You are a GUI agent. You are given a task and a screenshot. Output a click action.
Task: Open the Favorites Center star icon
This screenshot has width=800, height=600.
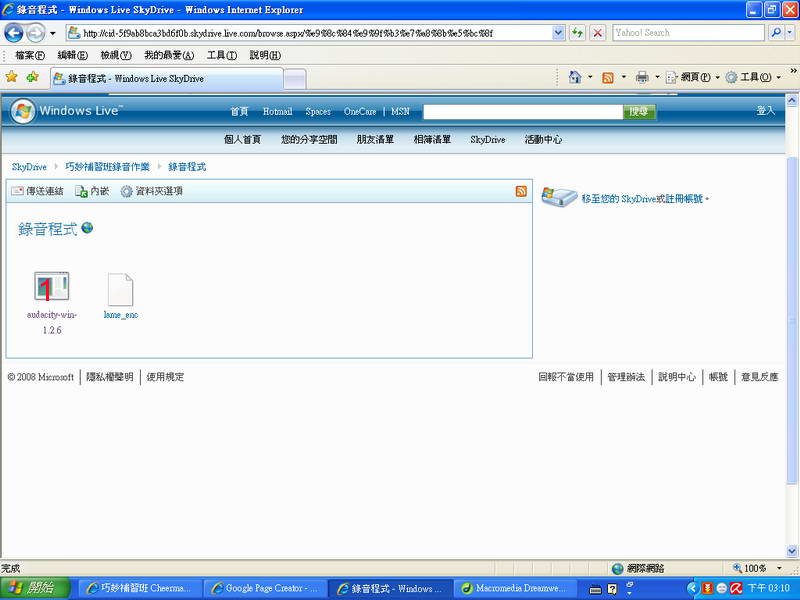pos(12,77)
